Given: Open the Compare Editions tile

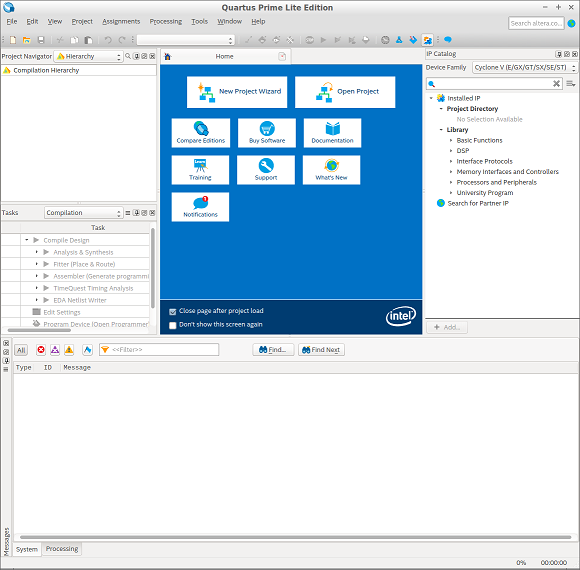Looking at the screenshot, I should [200, 133].
